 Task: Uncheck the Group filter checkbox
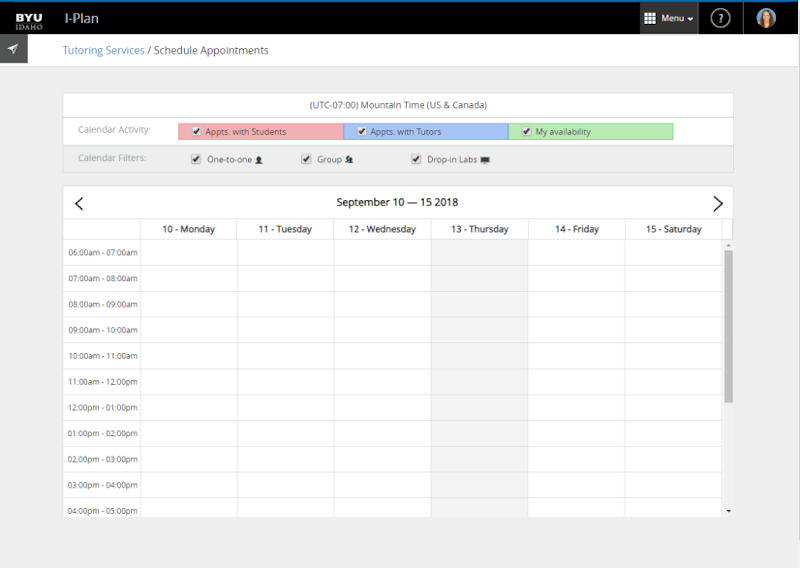pos(307,159)
